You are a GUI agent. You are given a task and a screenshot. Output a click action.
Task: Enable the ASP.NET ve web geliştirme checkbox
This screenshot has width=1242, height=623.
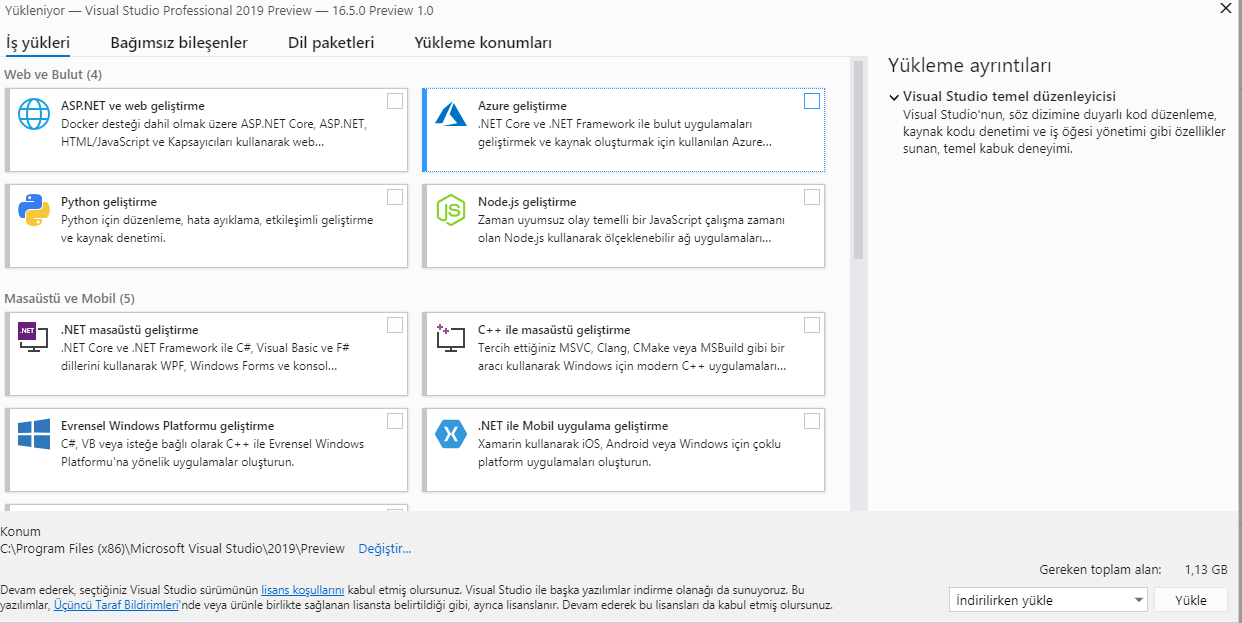[x=395, y=101]
